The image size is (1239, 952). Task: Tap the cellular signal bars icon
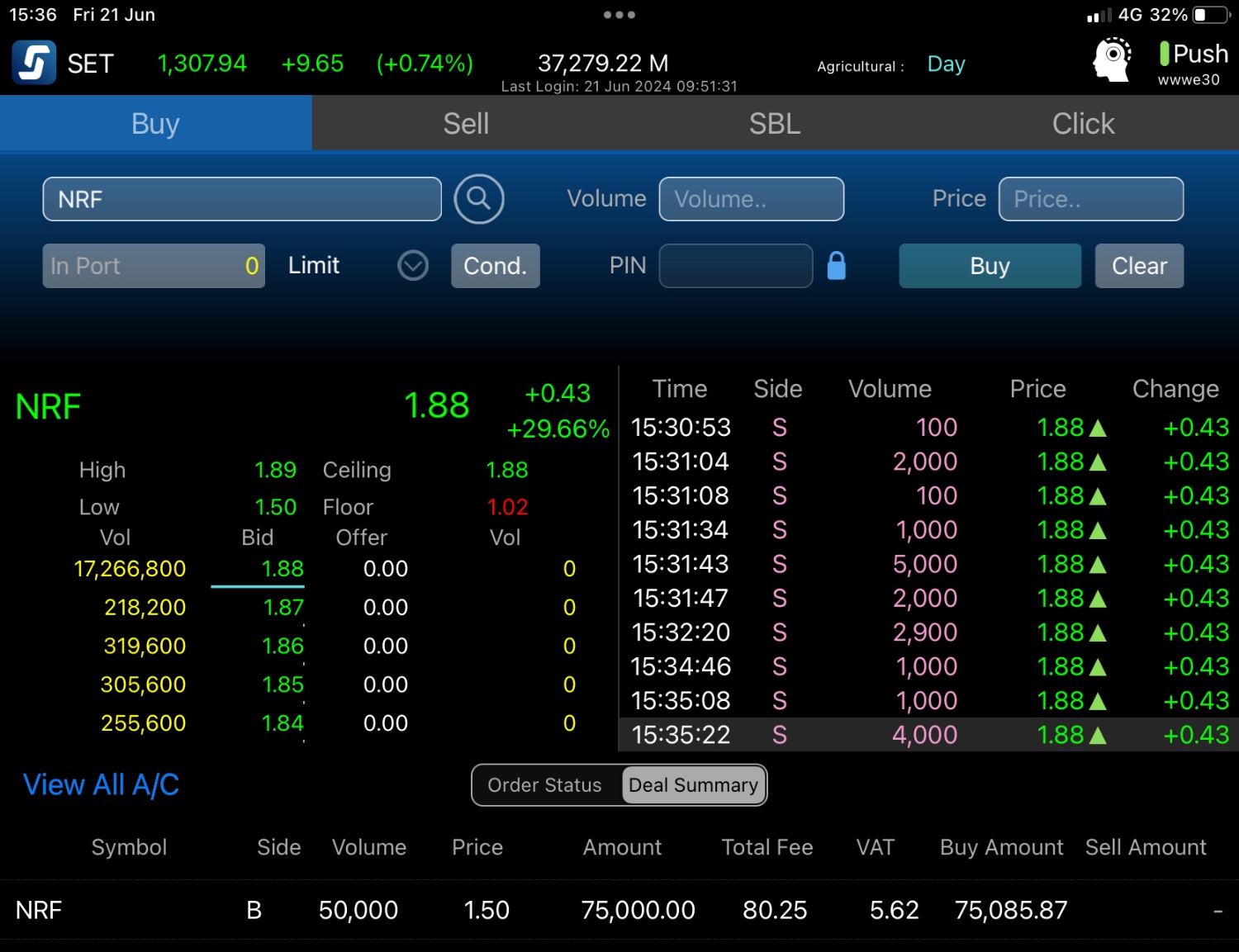coord(1099,15)
